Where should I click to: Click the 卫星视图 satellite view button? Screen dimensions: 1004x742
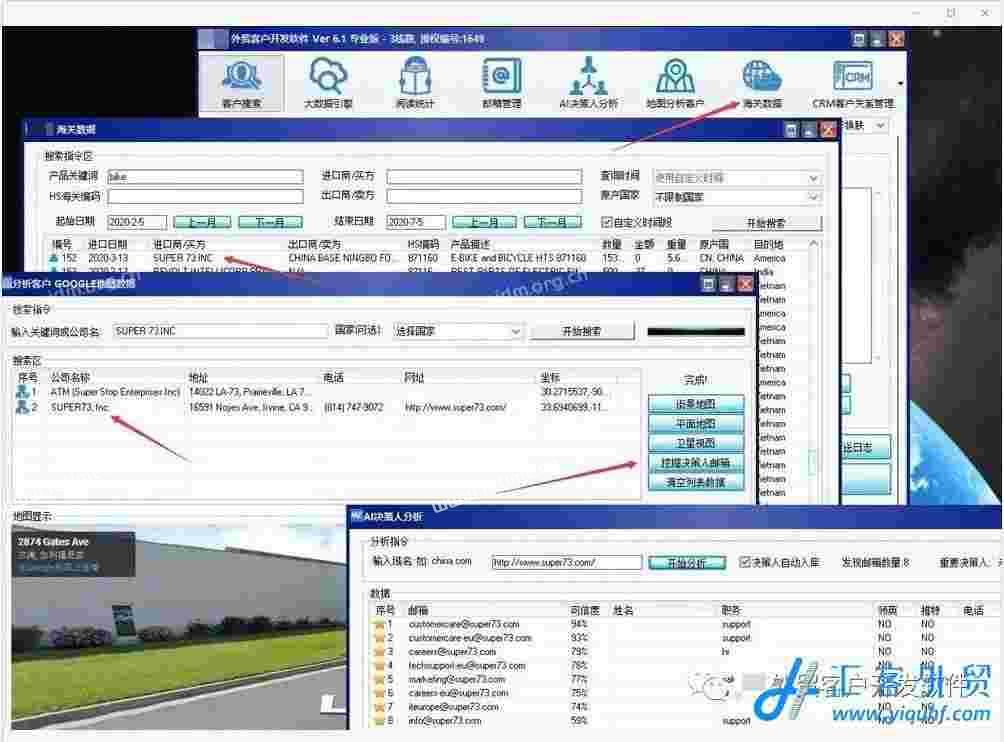tap(696, 443)
